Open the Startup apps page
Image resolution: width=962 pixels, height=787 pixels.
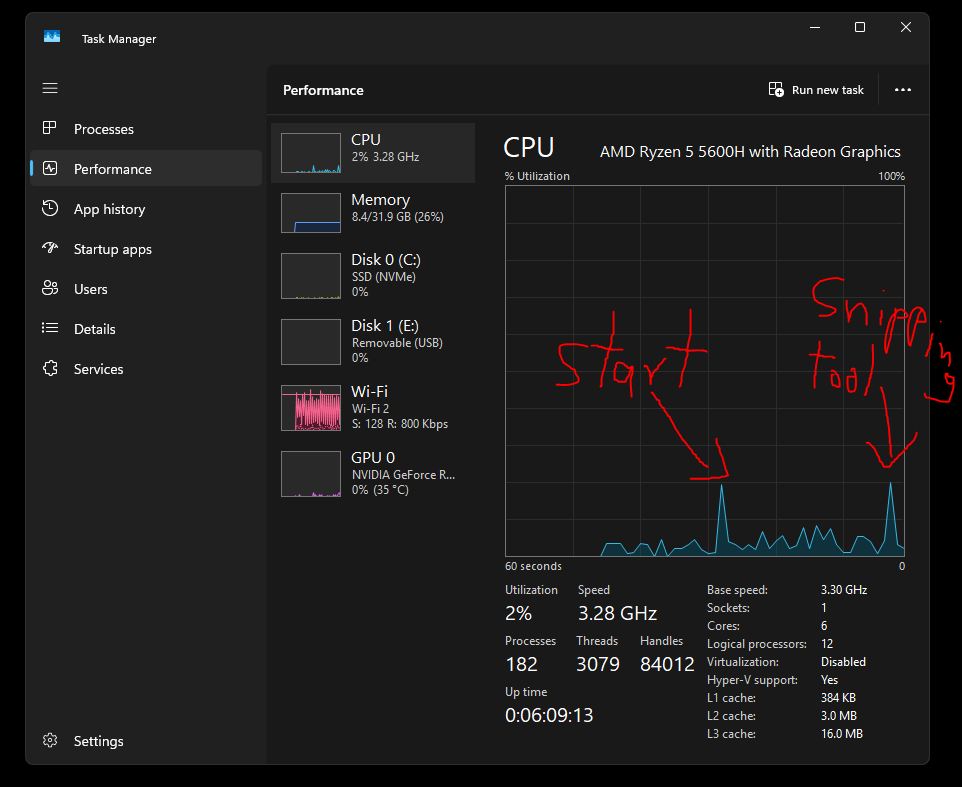[x=113, y=249]
